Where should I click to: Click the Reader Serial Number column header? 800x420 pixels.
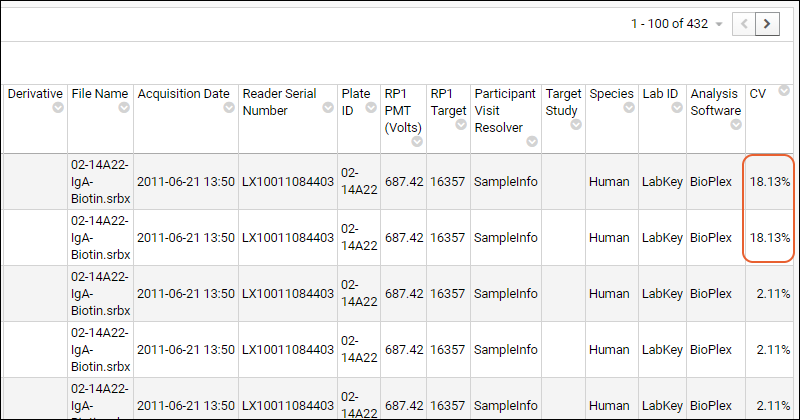click(279, 102)
